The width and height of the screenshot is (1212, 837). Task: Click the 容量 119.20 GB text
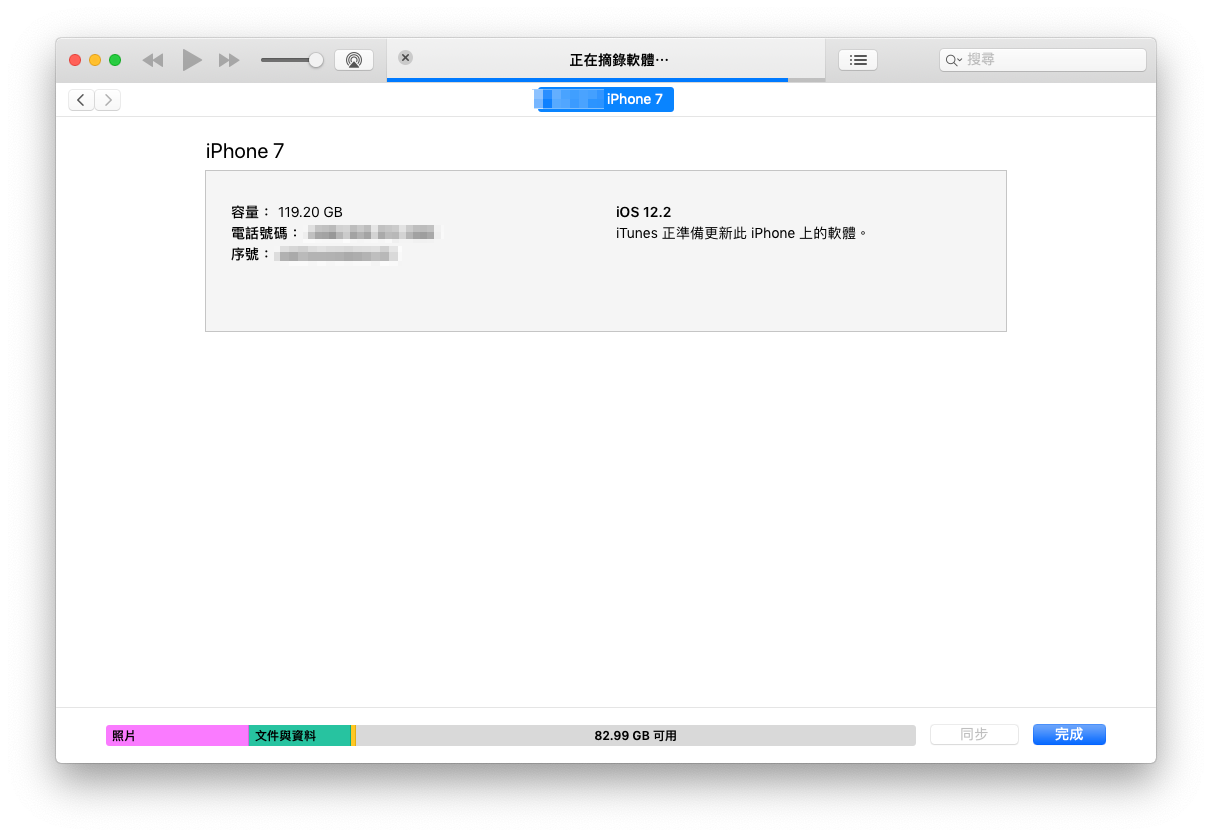point(286,212)
